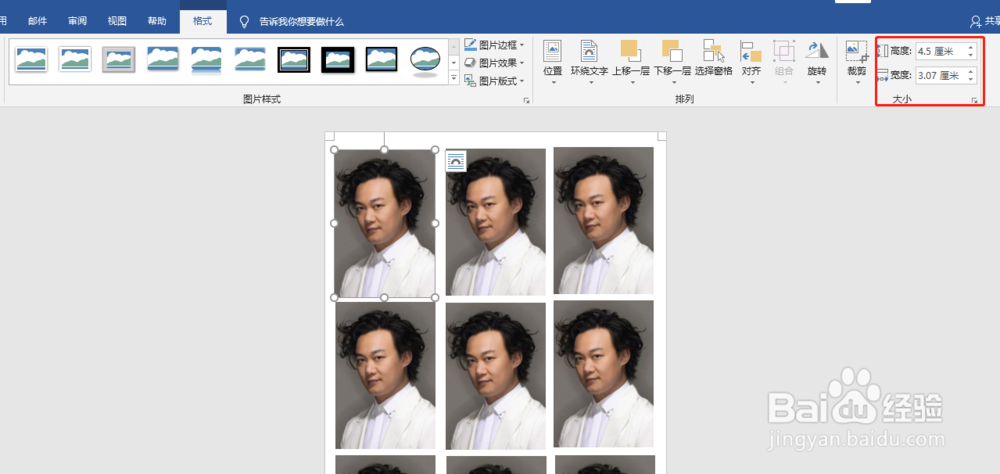1000x474 pixels.
Task: Apply the thick black matte picture style
Action: [x=337, y=59]
